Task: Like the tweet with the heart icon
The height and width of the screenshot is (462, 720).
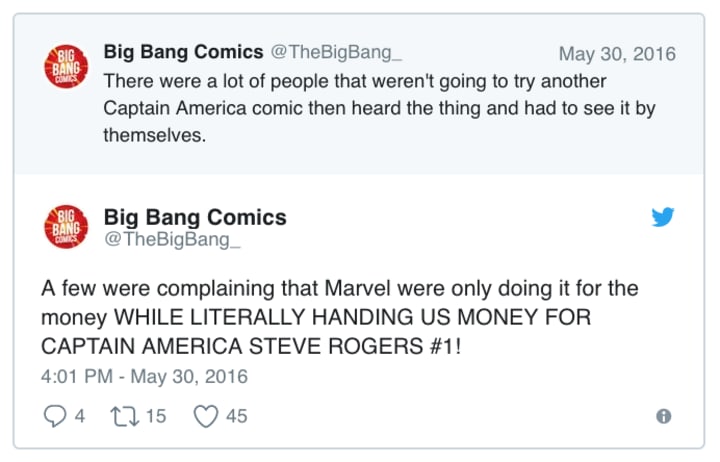Action: 205,416
